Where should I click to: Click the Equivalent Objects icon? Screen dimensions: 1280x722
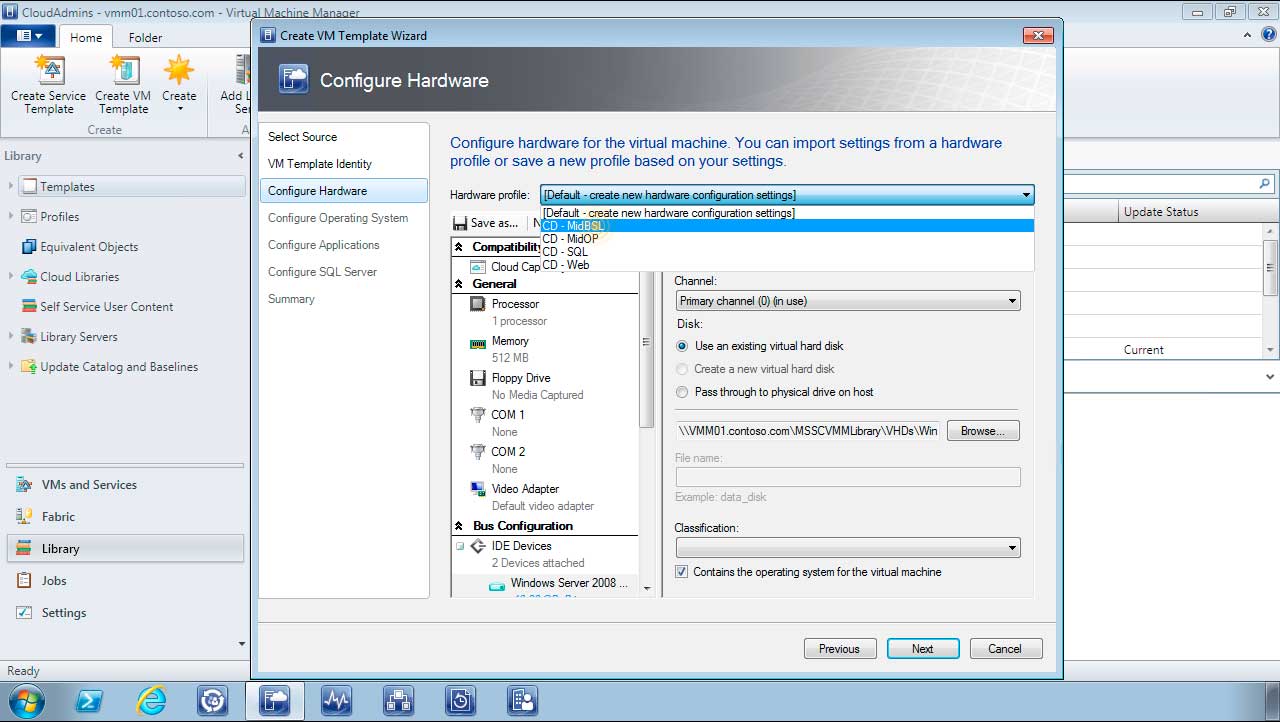pyautogui.click(x=29, y=247)
